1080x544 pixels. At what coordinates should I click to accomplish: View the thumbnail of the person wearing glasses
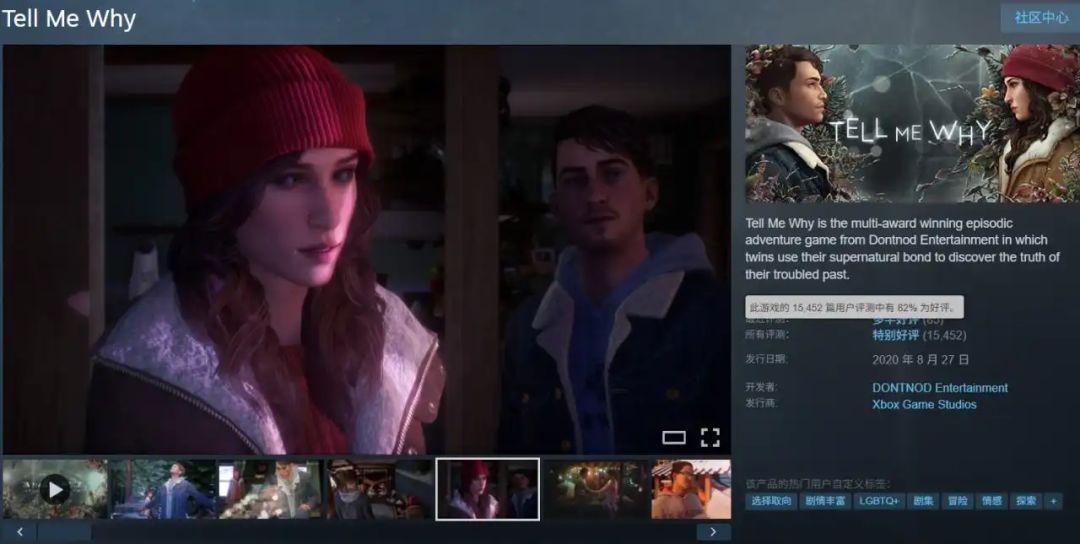point(691,489)
